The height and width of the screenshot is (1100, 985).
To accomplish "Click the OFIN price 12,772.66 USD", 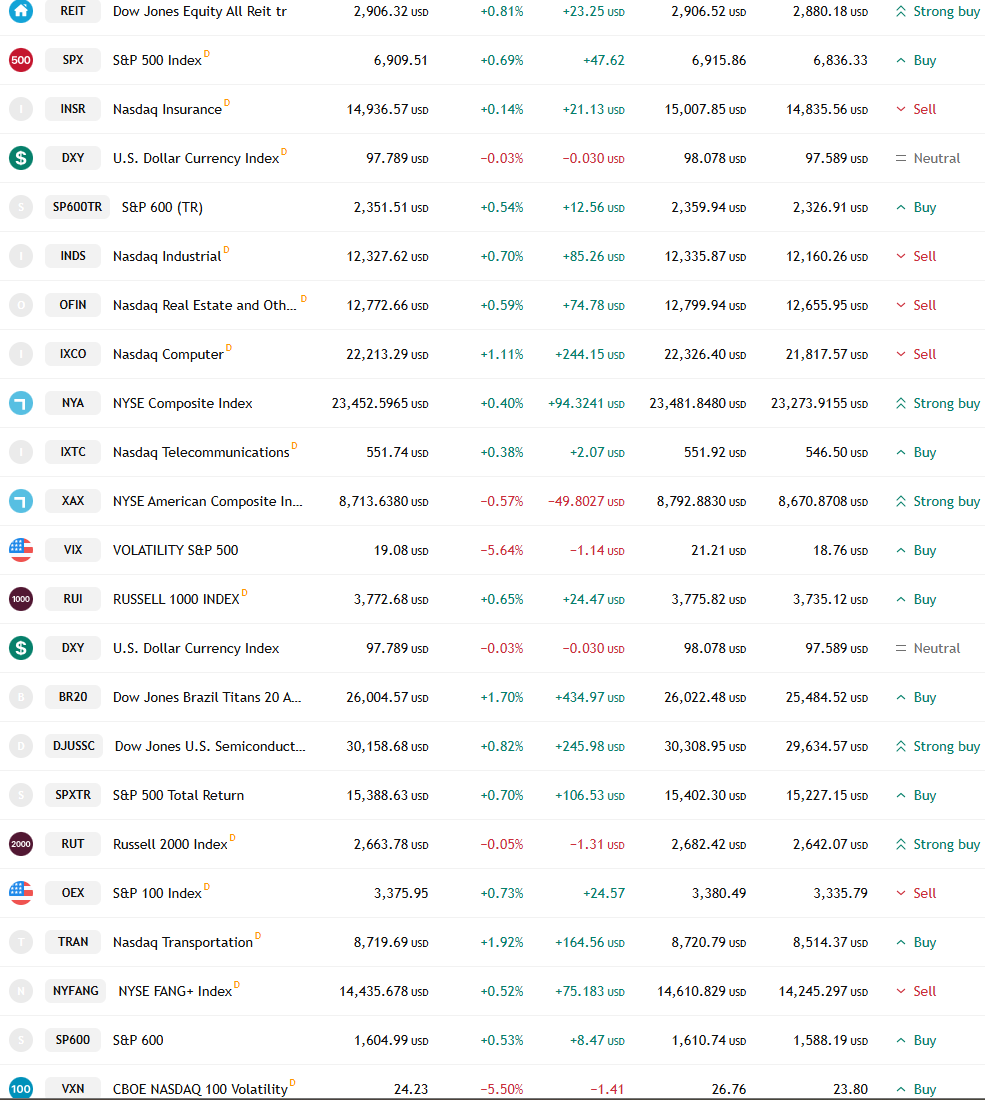I will (387, 305).
